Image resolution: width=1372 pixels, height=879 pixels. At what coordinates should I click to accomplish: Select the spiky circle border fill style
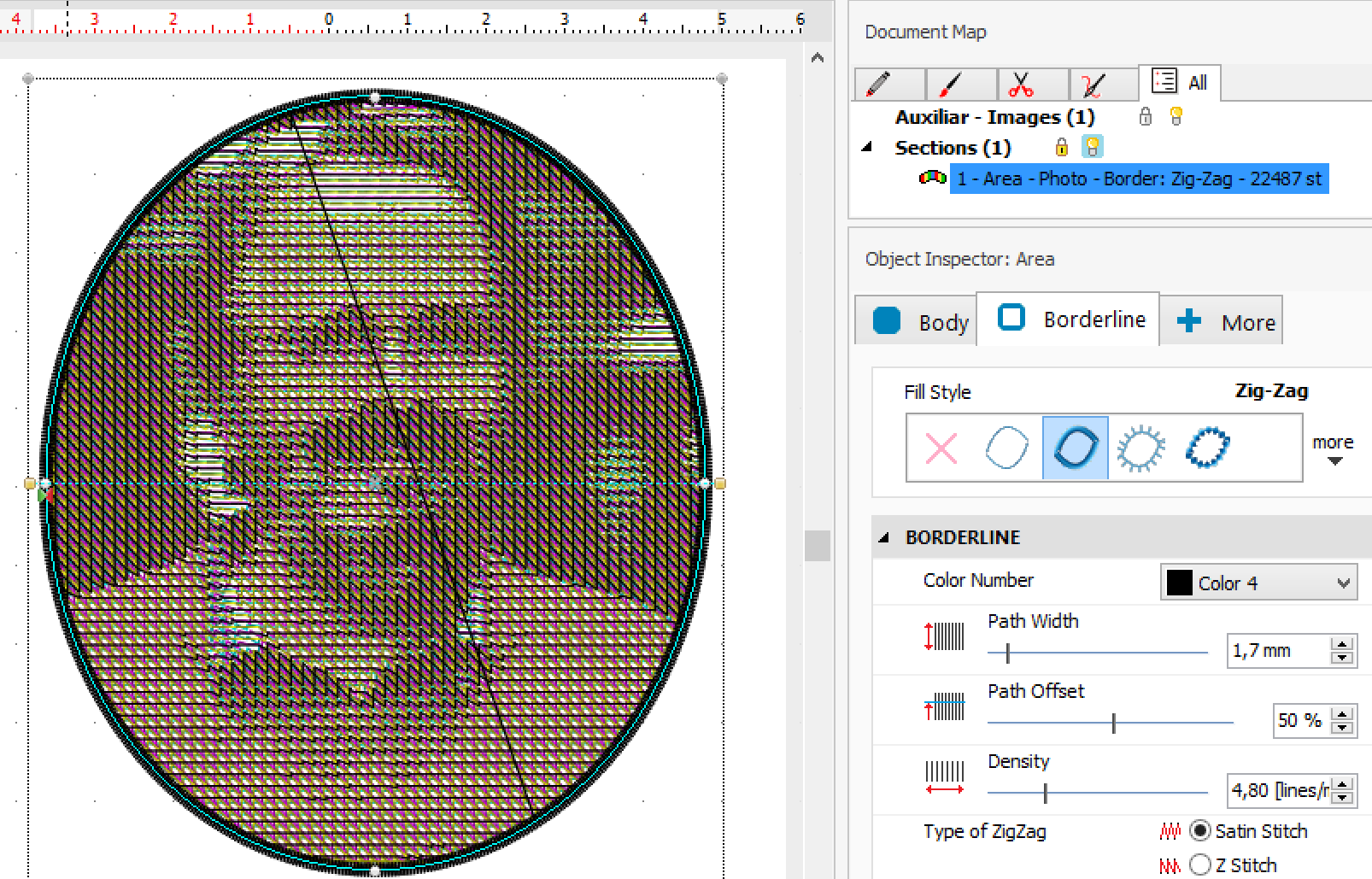coord(1140,448)
